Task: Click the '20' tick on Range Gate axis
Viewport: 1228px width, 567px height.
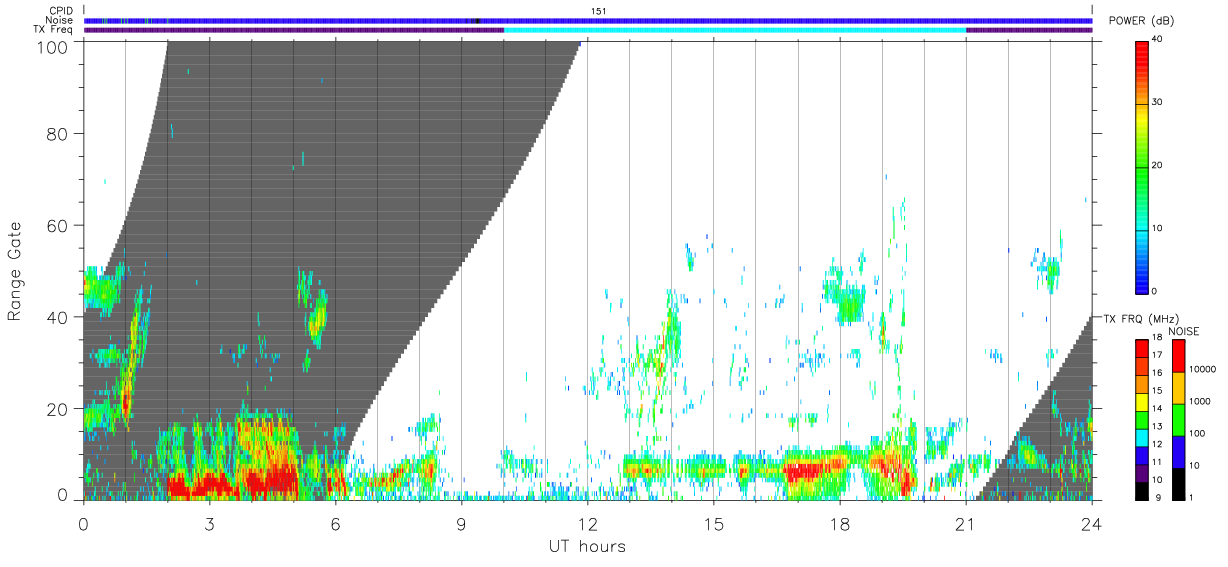Action: [x=58, y=409]
